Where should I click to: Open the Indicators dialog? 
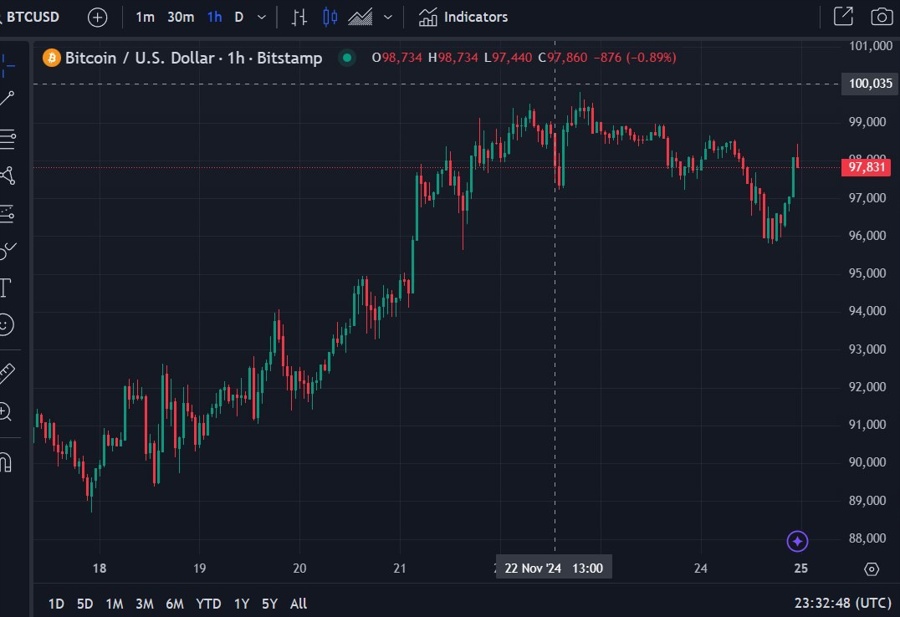463,17
